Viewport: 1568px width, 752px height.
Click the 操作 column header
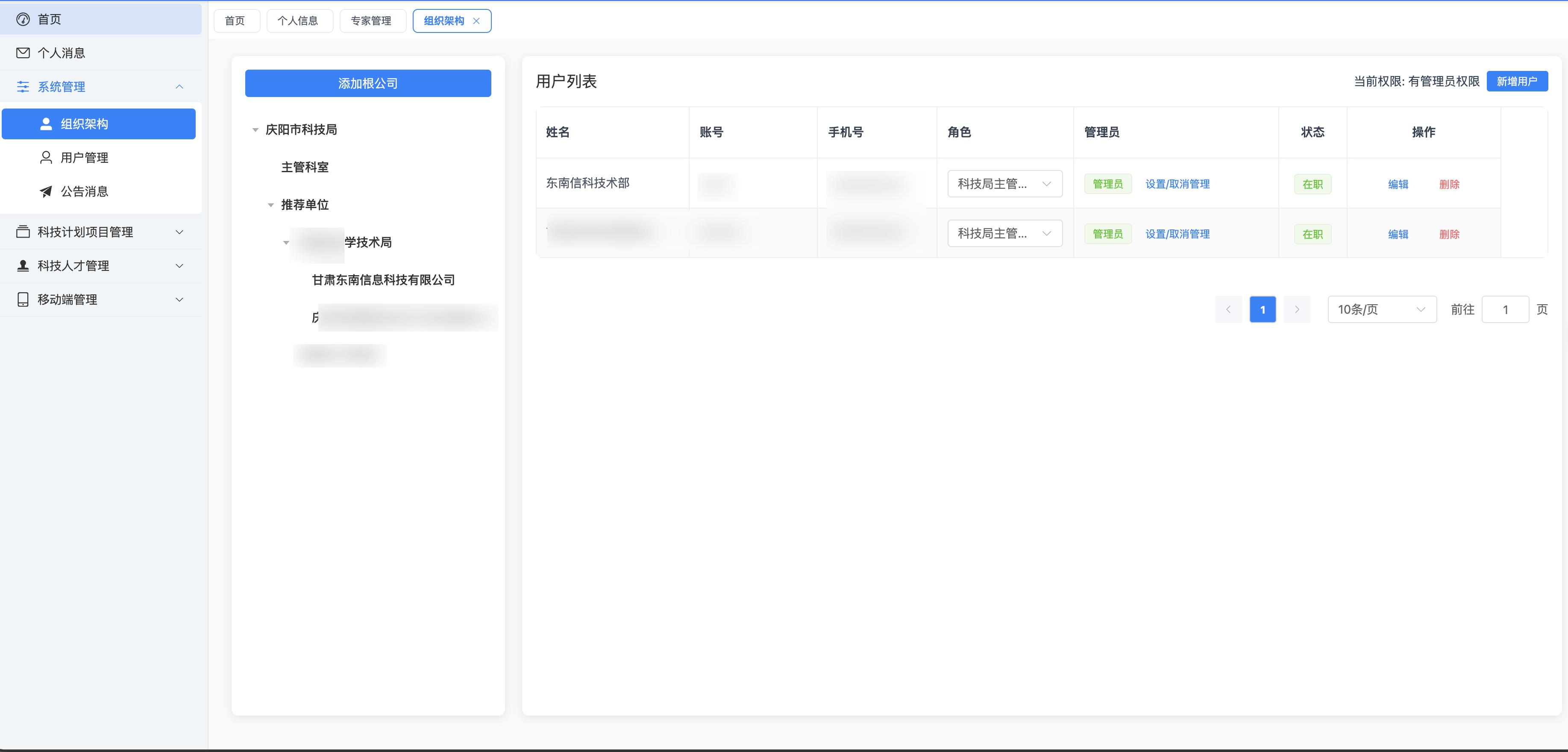pyautogui.click(x=1424, y=132)
